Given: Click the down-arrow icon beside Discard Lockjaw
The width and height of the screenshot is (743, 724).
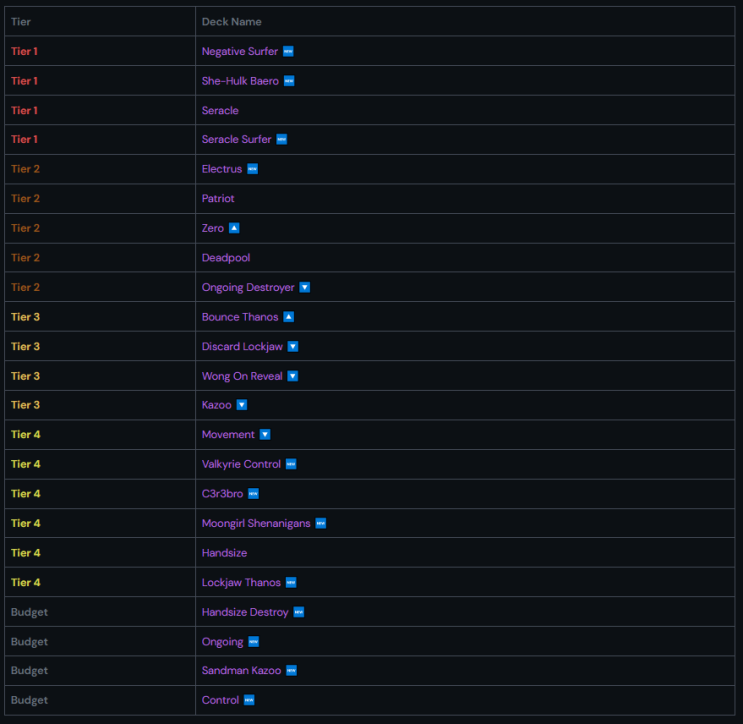Looking at the screenshot, I should [x=293, y=346].
